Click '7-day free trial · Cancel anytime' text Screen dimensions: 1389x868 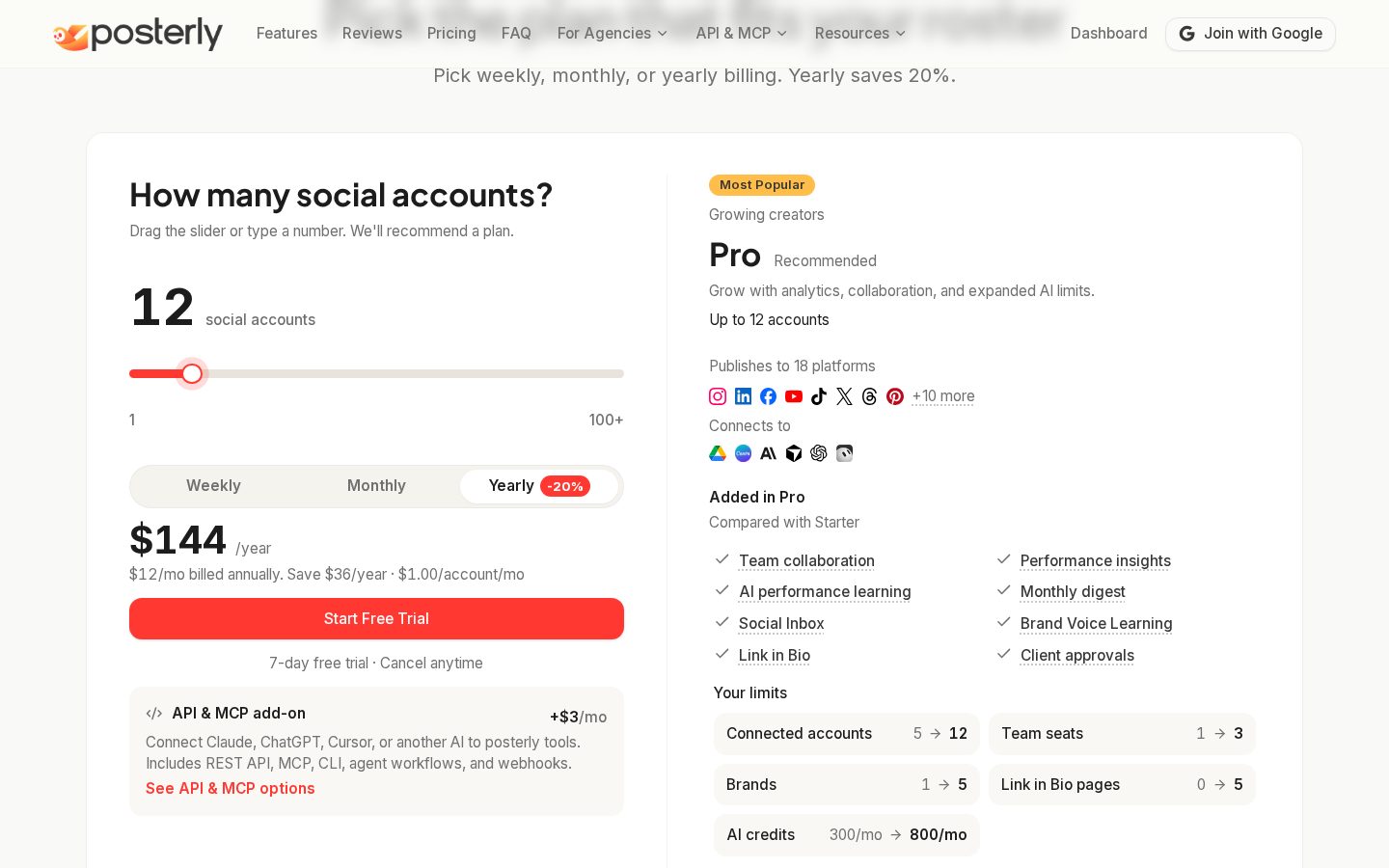click(376, 664)
